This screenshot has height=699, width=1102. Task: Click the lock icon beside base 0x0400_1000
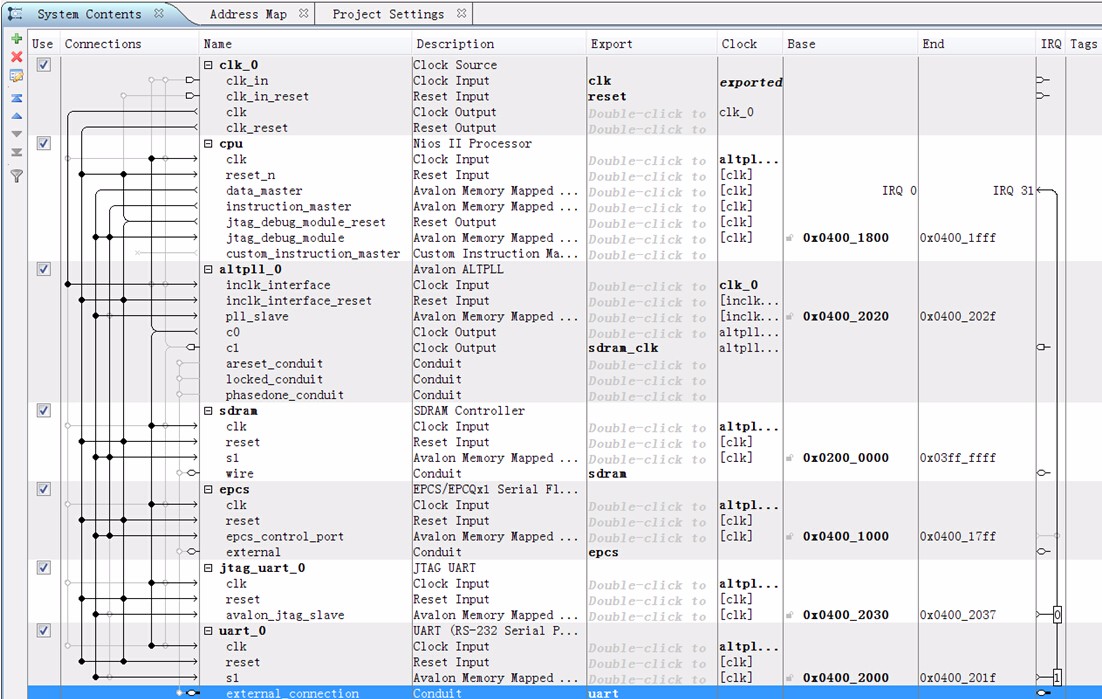[x=790, y=537]
